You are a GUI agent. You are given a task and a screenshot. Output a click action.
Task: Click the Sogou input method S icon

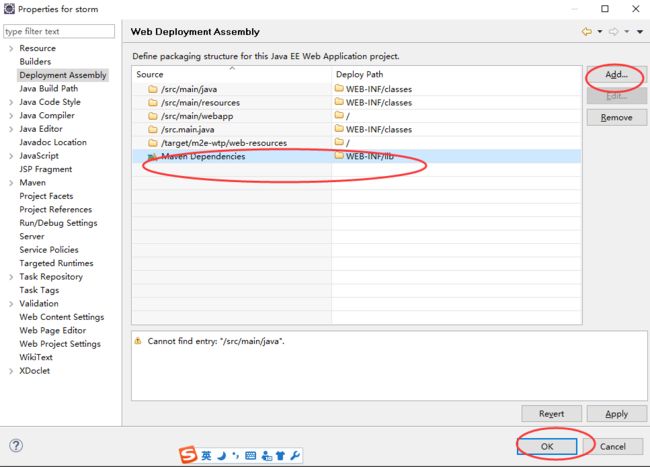click(x=188, y=455)
